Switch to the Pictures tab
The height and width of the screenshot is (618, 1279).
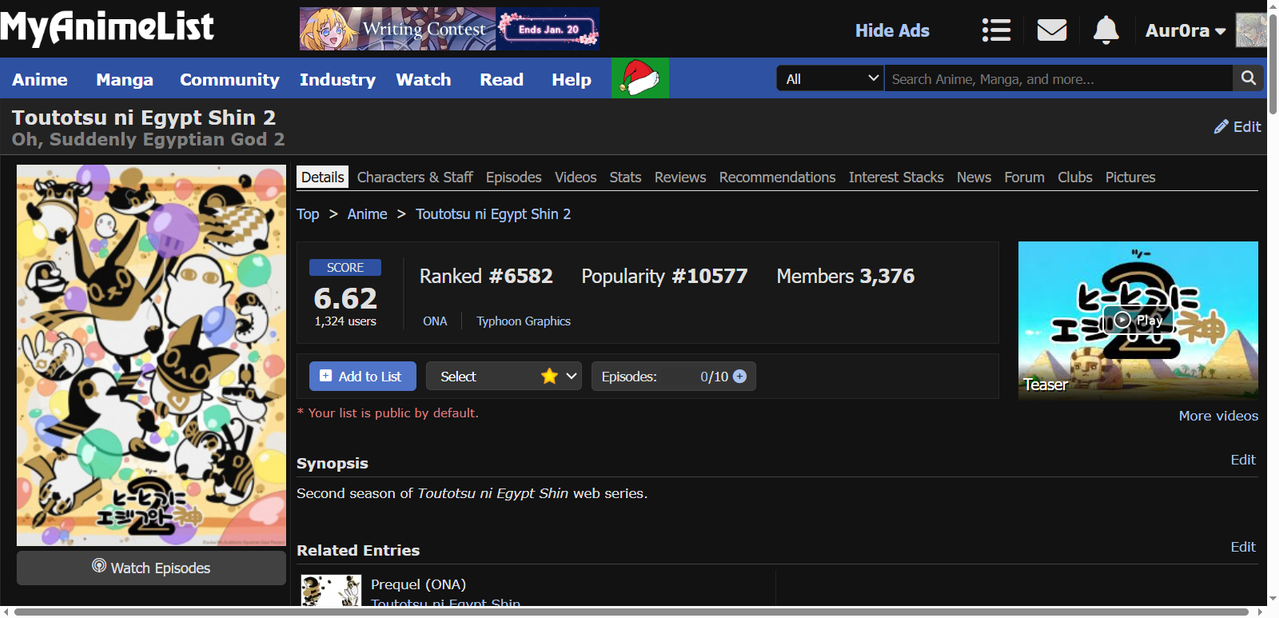click(x=1130, y=177)
